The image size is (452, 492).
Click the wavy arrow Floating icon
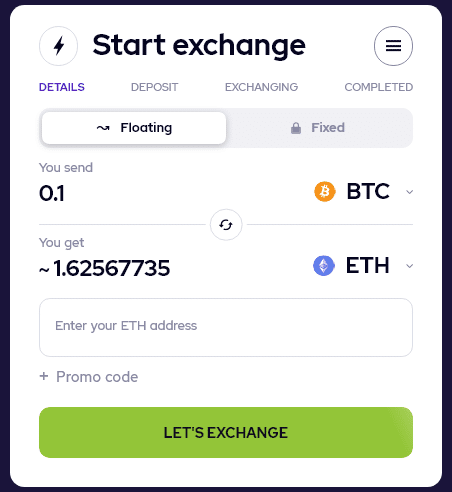click(103, 128)
